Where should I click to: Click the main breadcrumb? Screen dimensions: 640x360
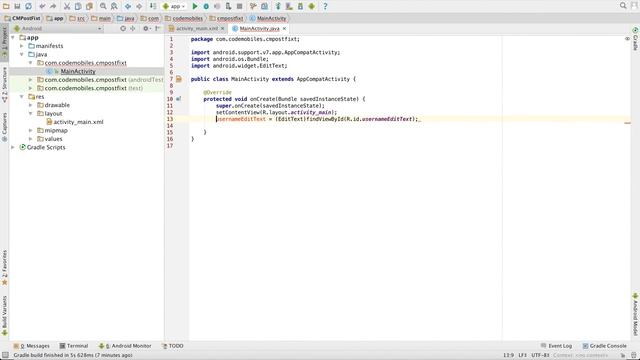coord(101,18)
